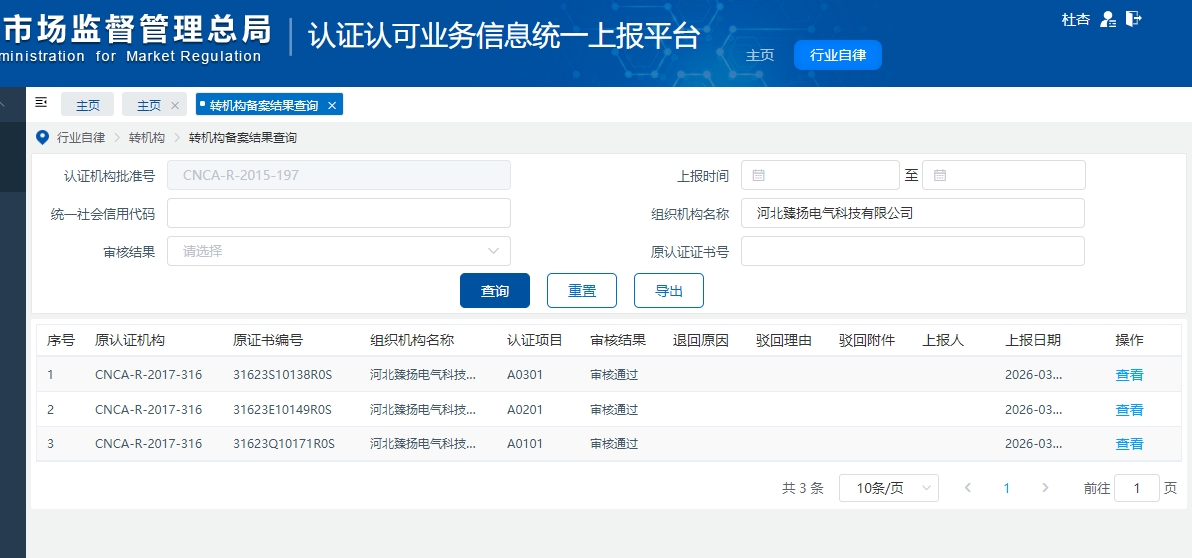1192x558 pixels.
Task: Close the second 主页 tab
Action: pyautogui.click(x=175, y=105)
